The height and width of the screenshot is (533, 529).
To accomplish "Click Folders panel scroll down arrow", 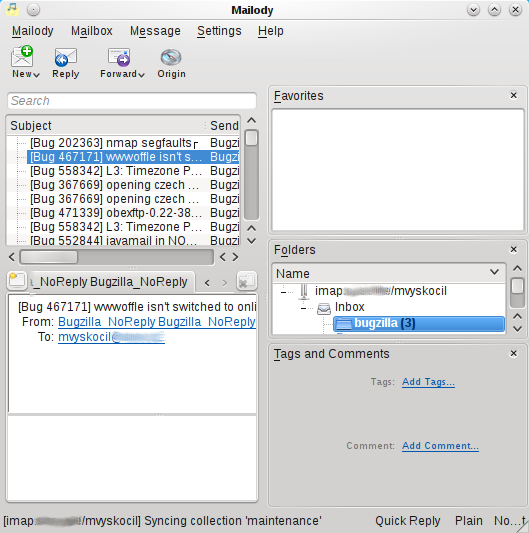I will 517,329.
